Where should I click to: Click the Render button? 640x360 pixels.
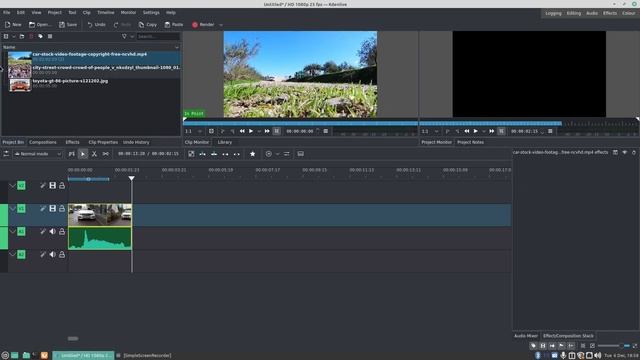203,25
